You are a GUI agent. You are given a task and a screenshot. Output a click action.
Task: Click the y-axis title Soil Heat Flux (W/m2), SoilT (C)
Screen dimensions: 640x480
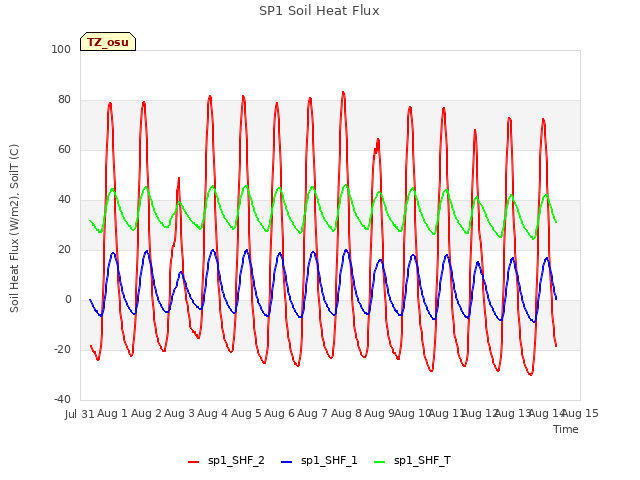pos(14,228)
